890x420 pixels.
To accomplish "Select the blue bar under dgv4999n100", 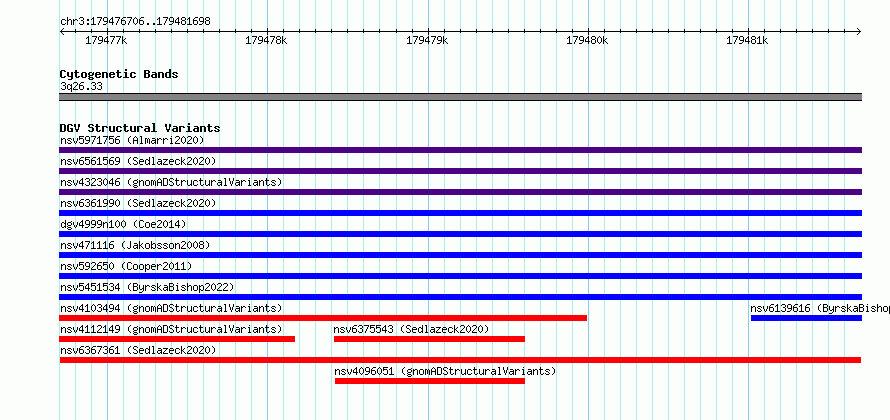I will [460, 234].
